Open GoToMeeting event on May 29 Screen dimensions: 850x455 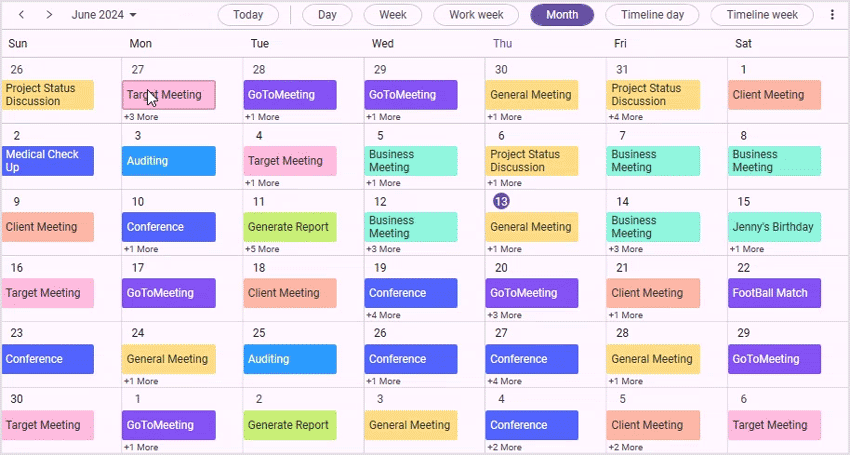pos(411,95)
